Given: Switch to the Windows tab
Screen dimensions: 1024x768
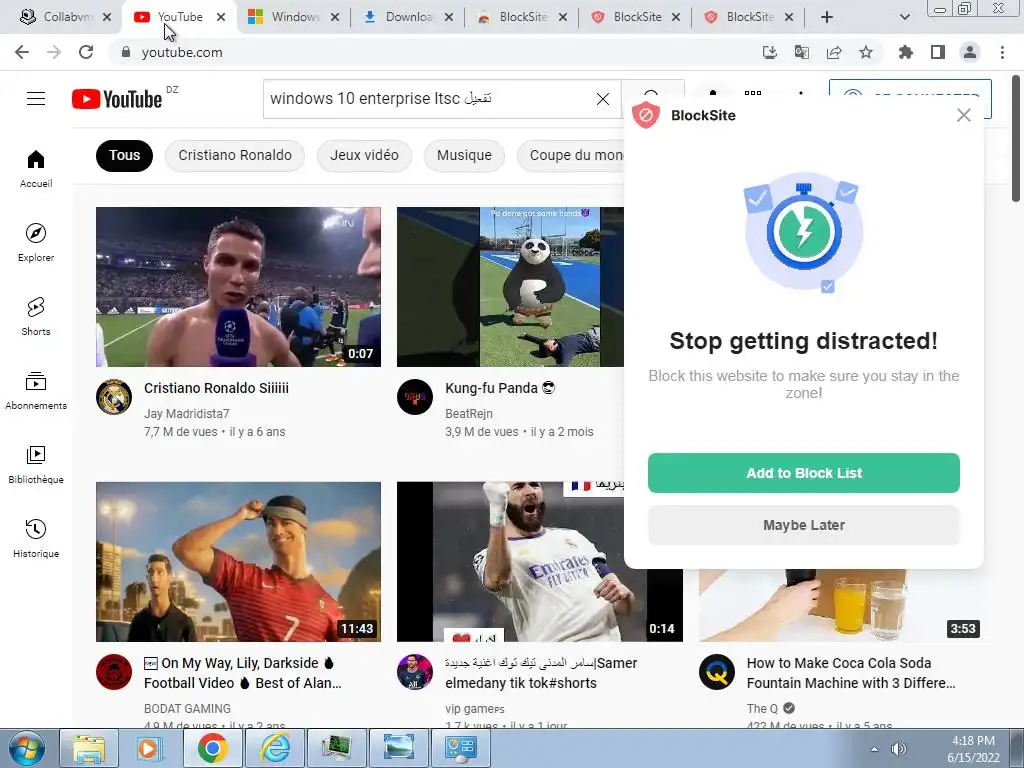Looking at the screenshot, I should point(295,17).
